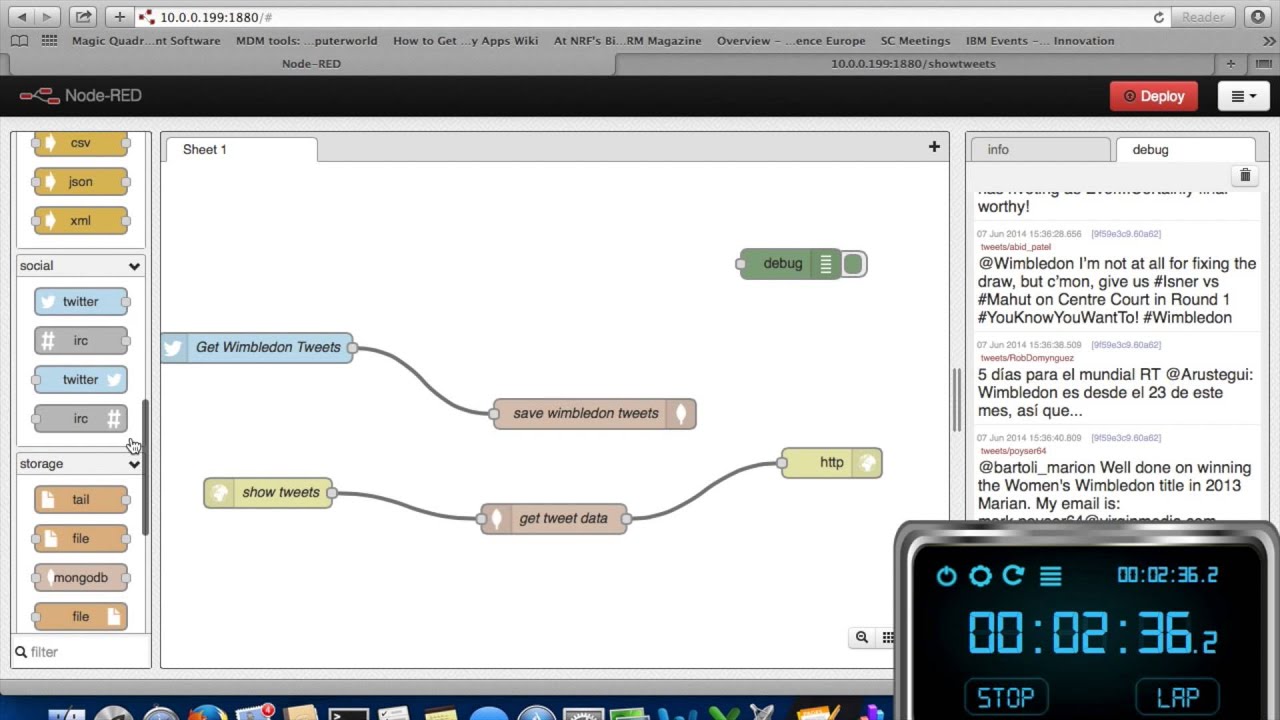
Task: Pick the twitter input node in palette
Action: [x=81, y=301]
